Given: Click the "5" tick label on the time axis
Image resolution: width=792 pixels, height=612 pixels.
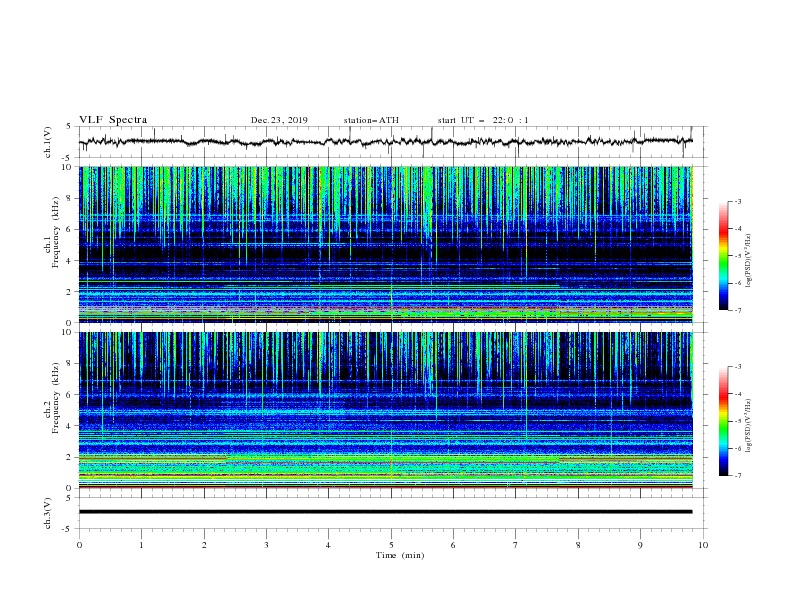Looking at the screenshot, I should (391, 545).
